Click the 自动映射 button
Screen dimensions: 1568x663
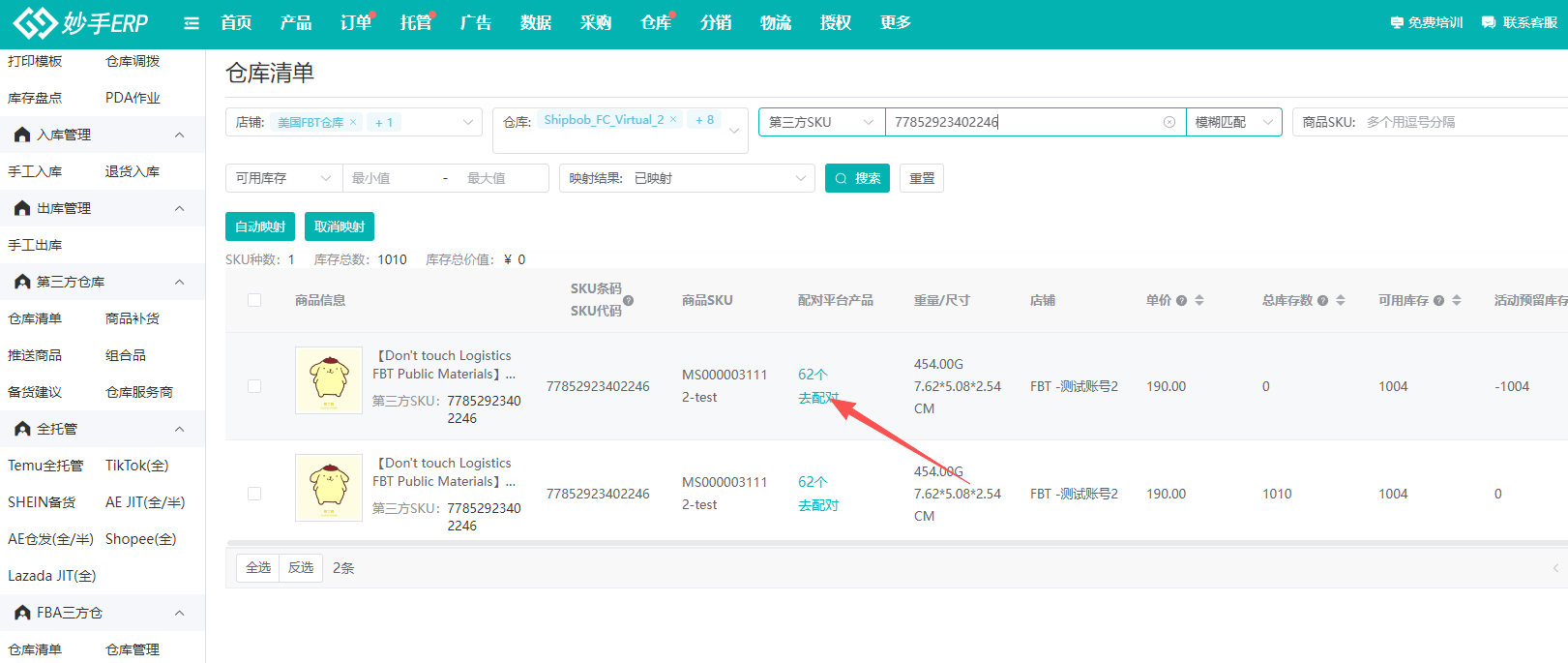(x=260, y=226)
